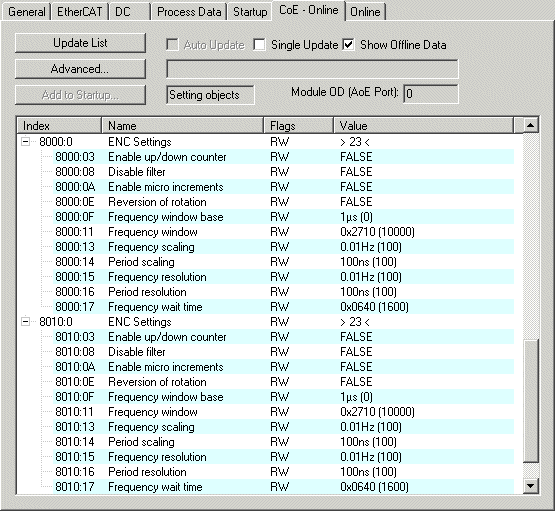Image resolution: width=555 pixels, height=511 pixels.
Task: Click FALSE value of 8010:0E row
Action: click(356, 382)
